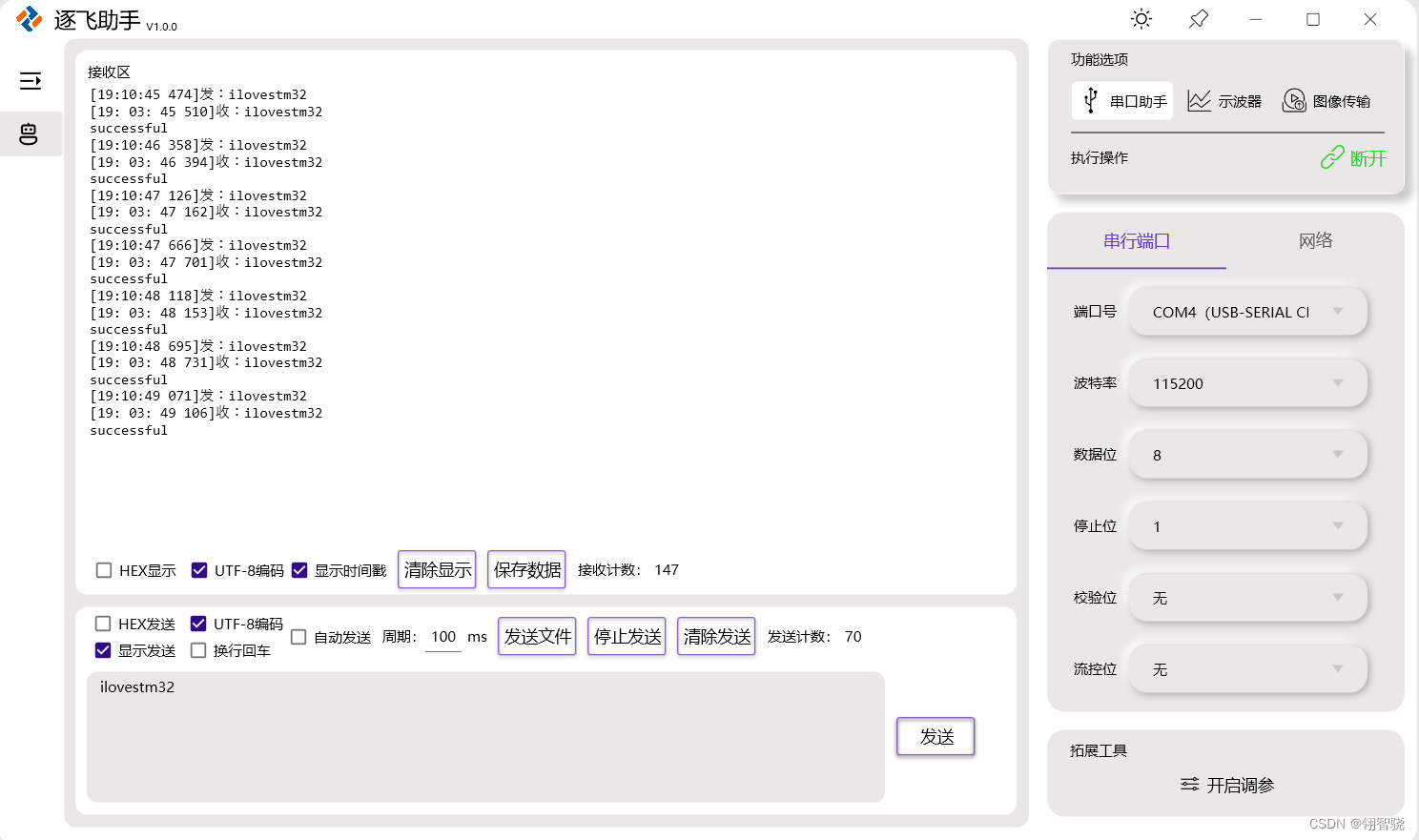Click the 发送 button
Image resolution: width=1419 pixels, height=840 pixels.
click(x=936, y=736)
